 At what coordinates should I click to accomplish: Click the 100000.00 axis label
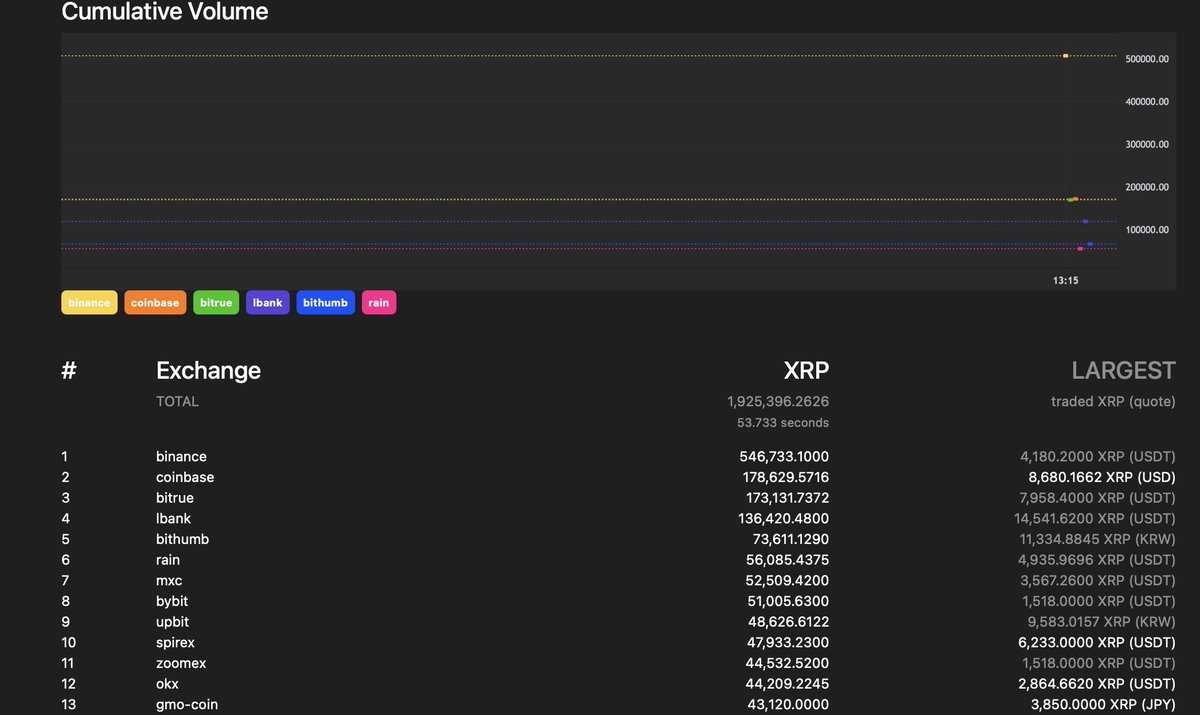tap(1147, 230)
